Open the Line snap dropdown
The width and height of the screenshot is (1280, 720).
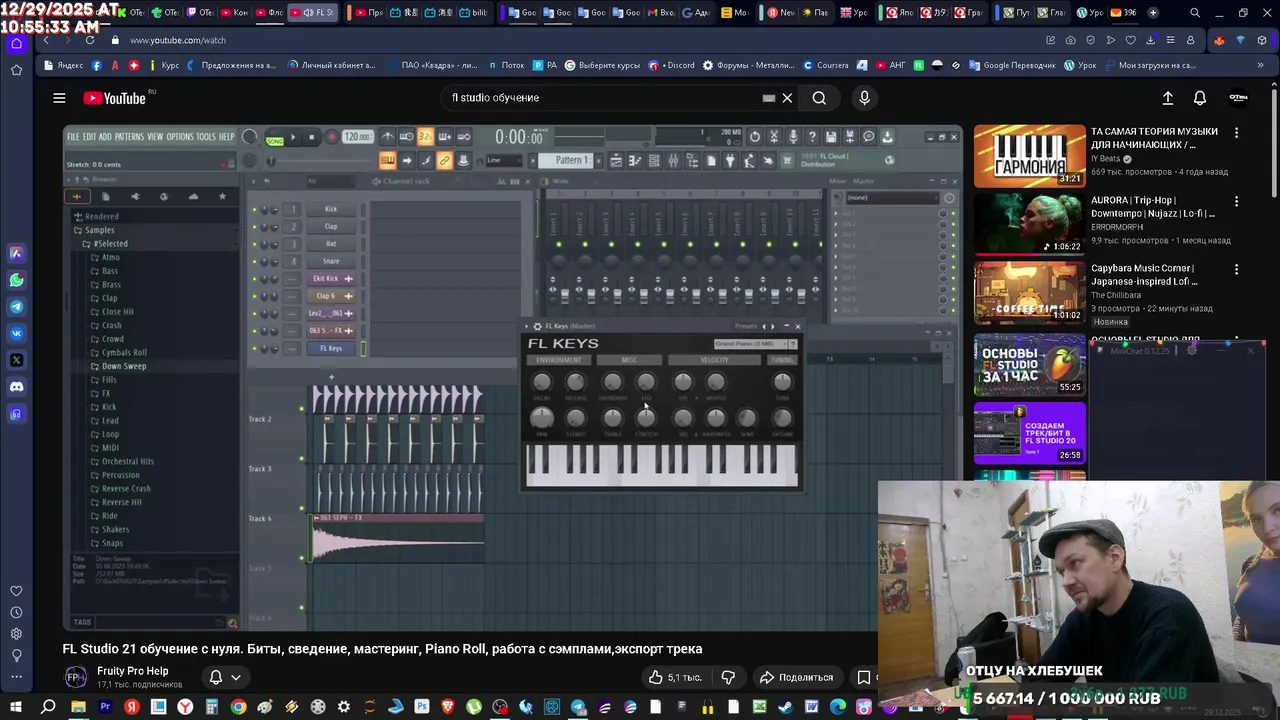[503, 160]
